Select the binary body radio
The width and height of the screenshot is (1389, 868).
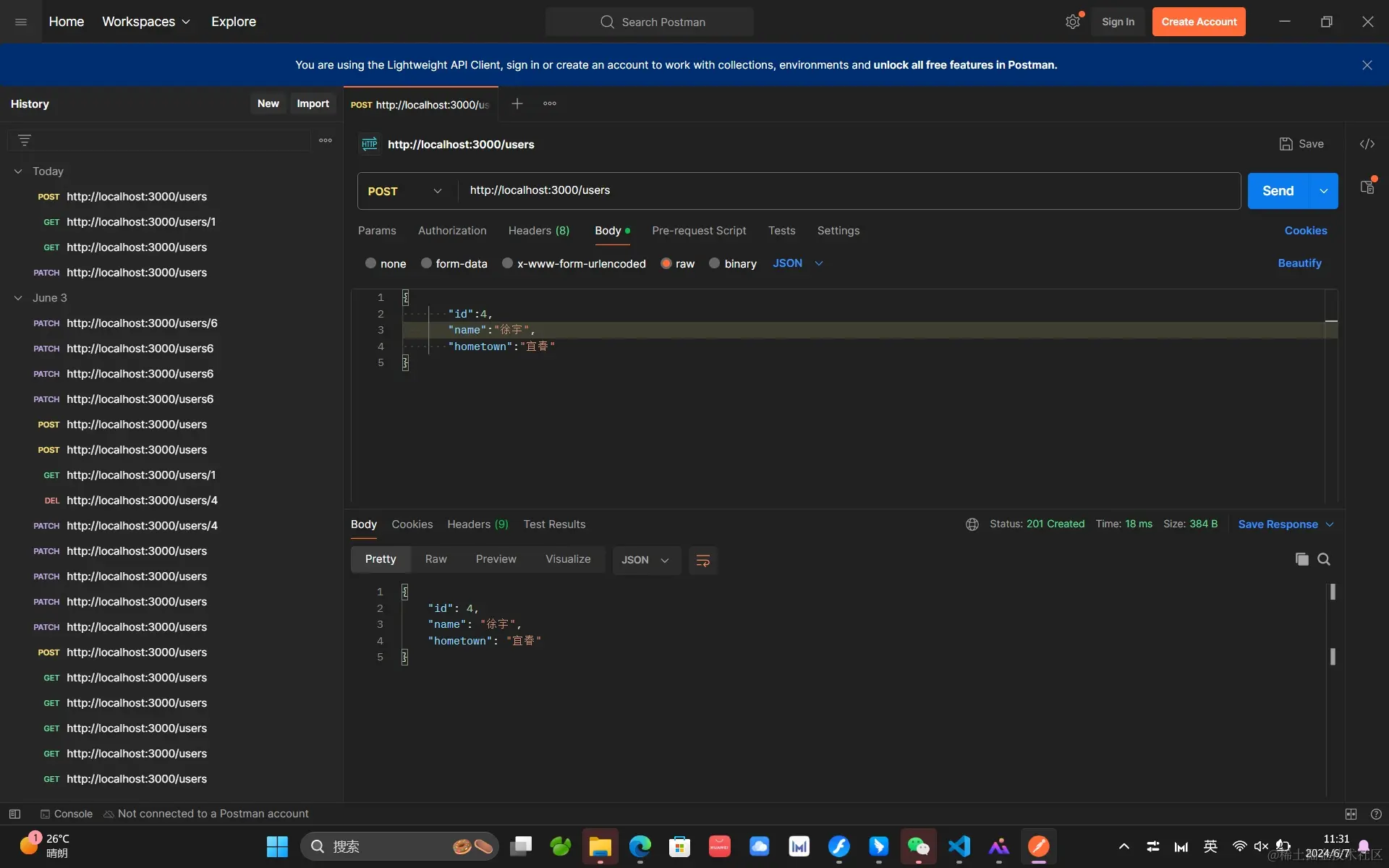715,263
